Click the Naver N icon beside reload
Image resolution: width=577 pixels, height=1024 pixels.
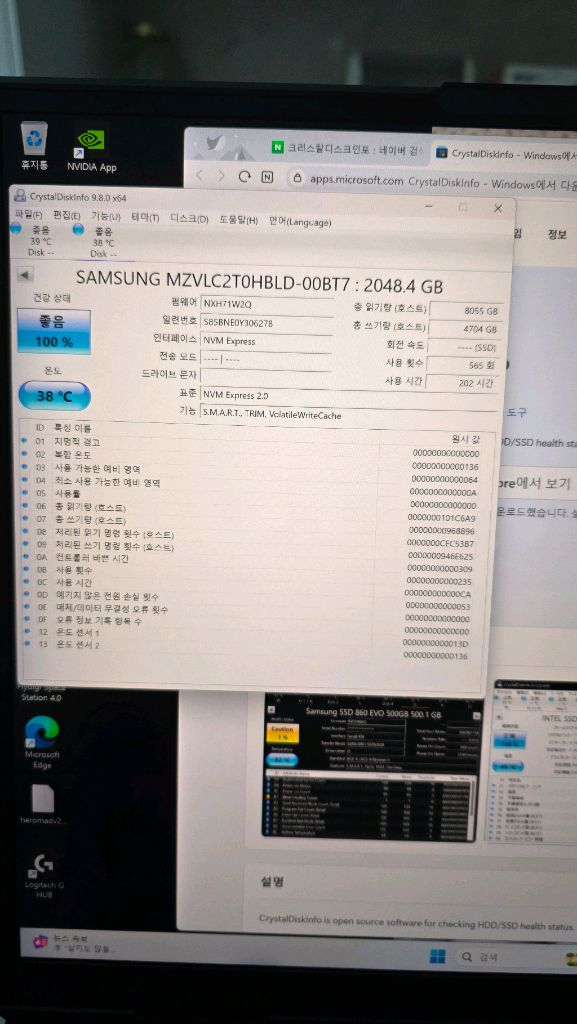point(267,177)
